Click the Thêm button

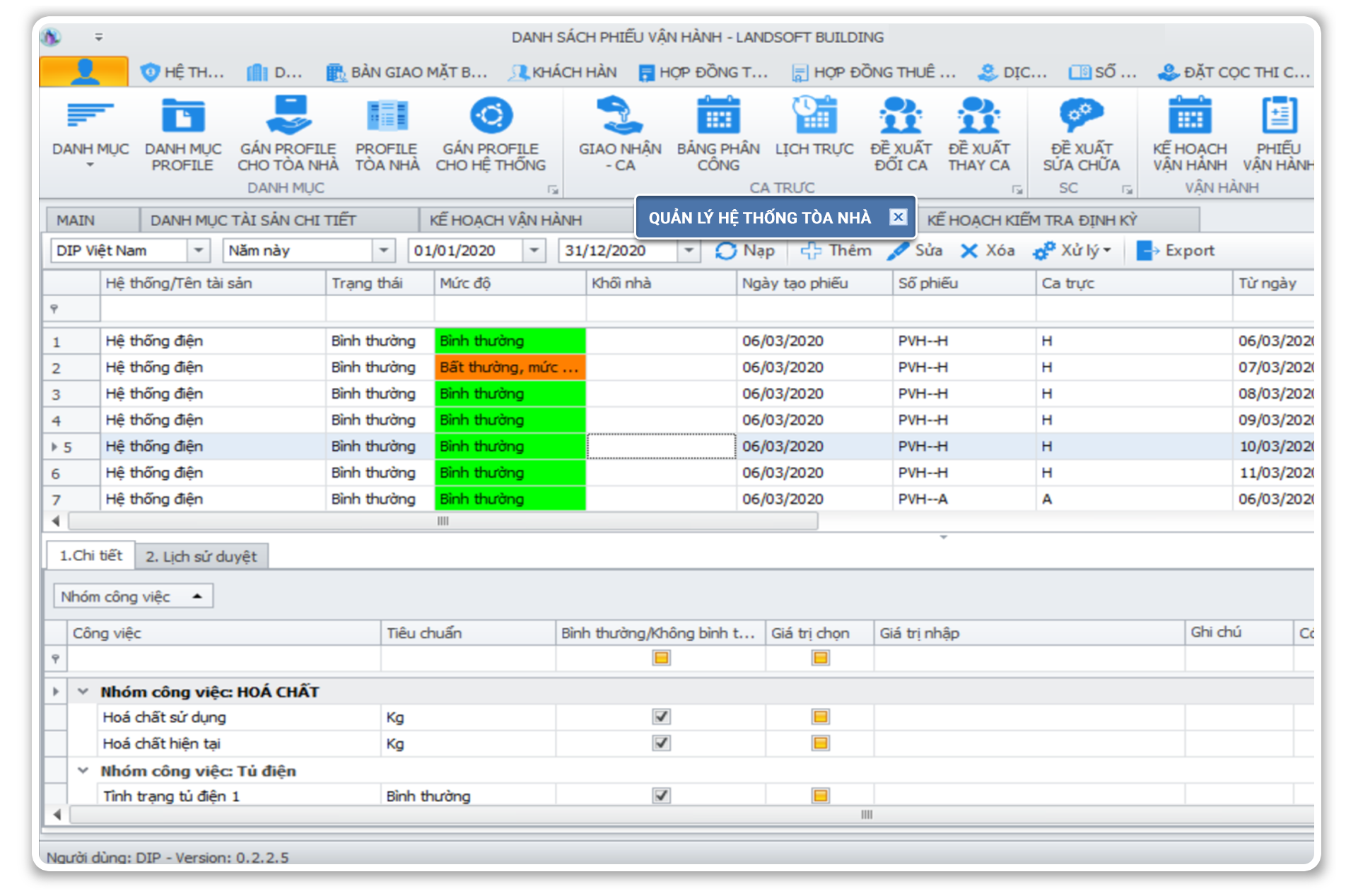click(836, 251)
